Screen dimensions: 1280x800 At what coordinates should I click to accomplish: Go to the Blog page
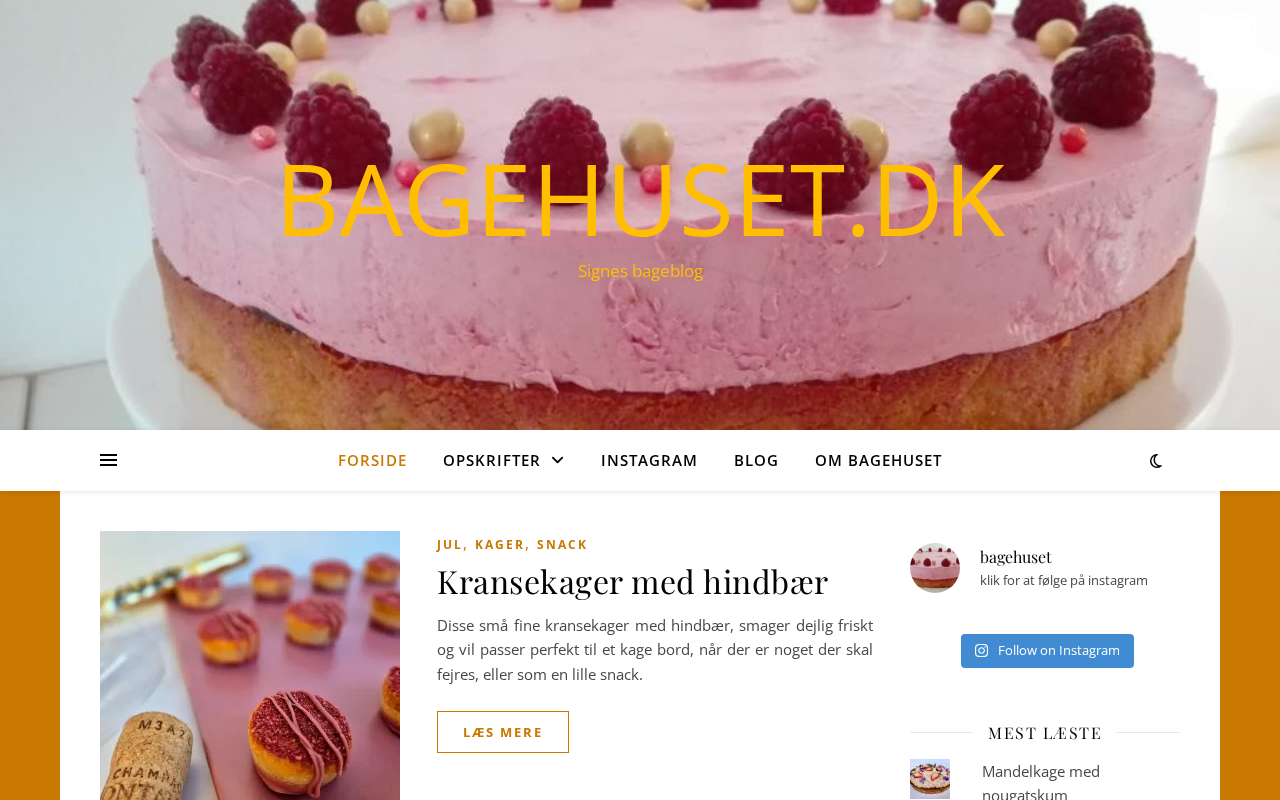click(x=756, y=460)
